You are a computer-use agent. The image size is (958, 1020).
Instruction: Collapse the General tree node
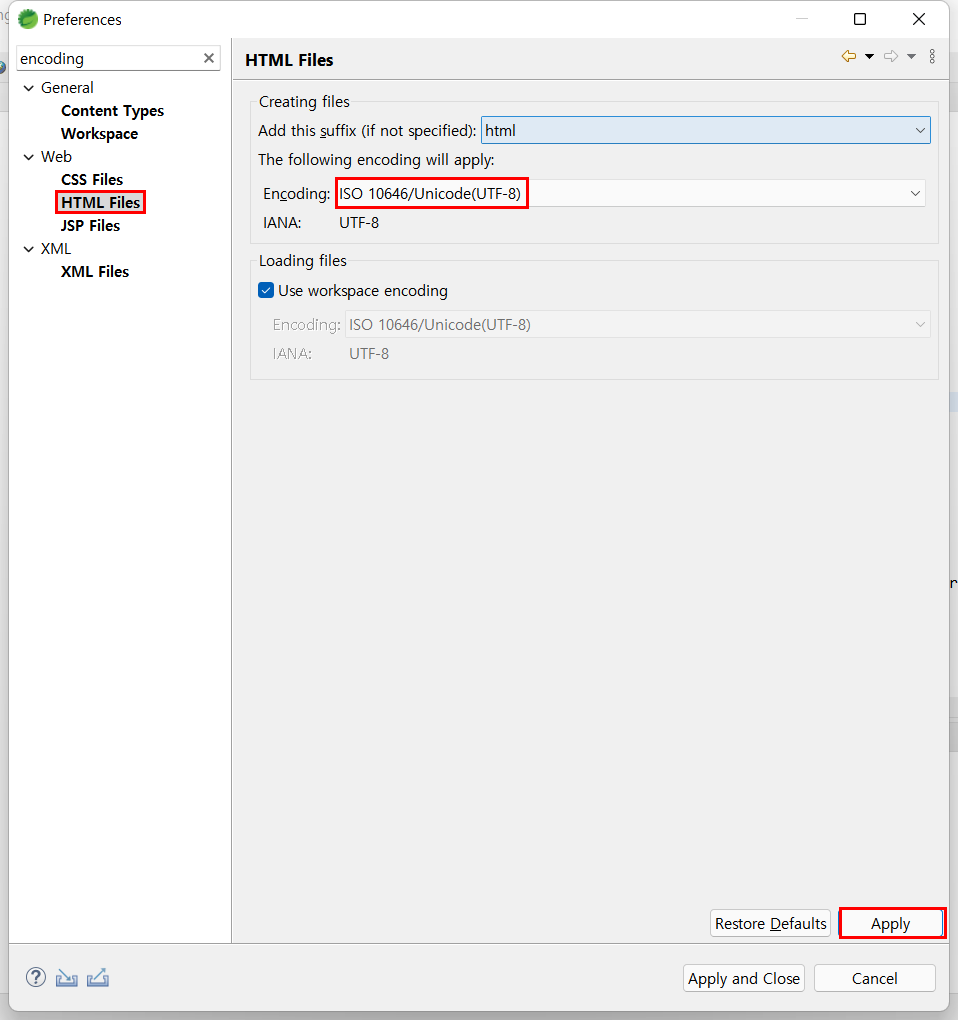[x=29, y=88]
